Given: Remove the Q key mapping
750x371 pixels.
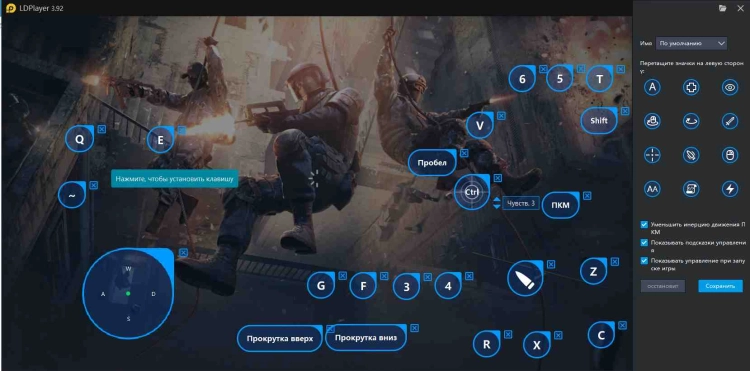Looking at the screenshot, I should point(101,129).
